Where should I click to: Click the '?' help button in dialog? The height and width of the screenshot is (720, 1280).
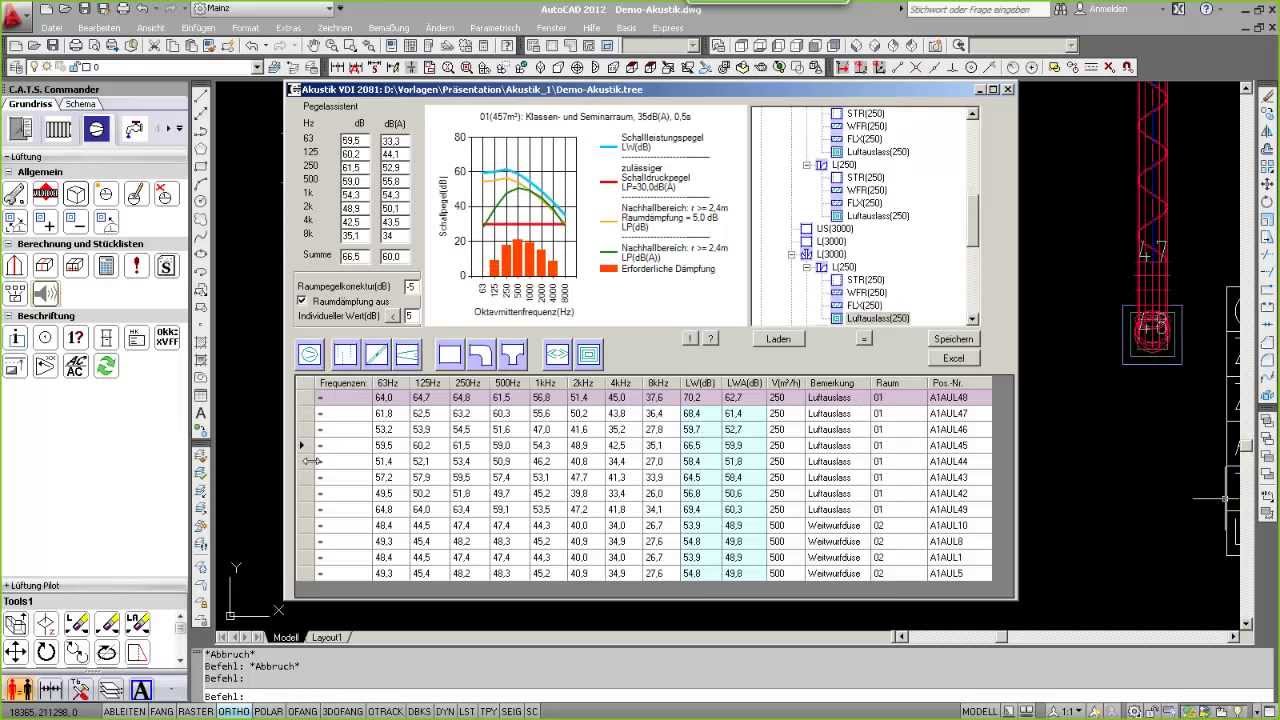pyautogui.click(x=711, y=339)
